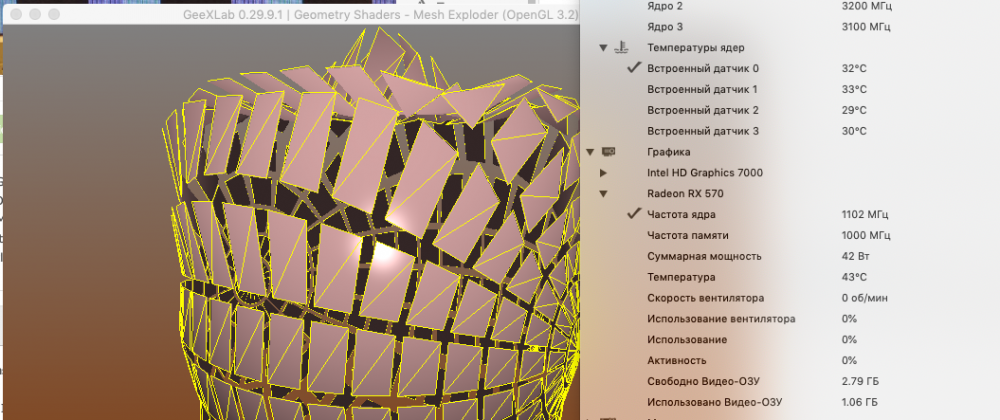This screenshot has height=420, width=1000.
Task: Select Встроенный датчик 2 sensor
Action: 790,110
